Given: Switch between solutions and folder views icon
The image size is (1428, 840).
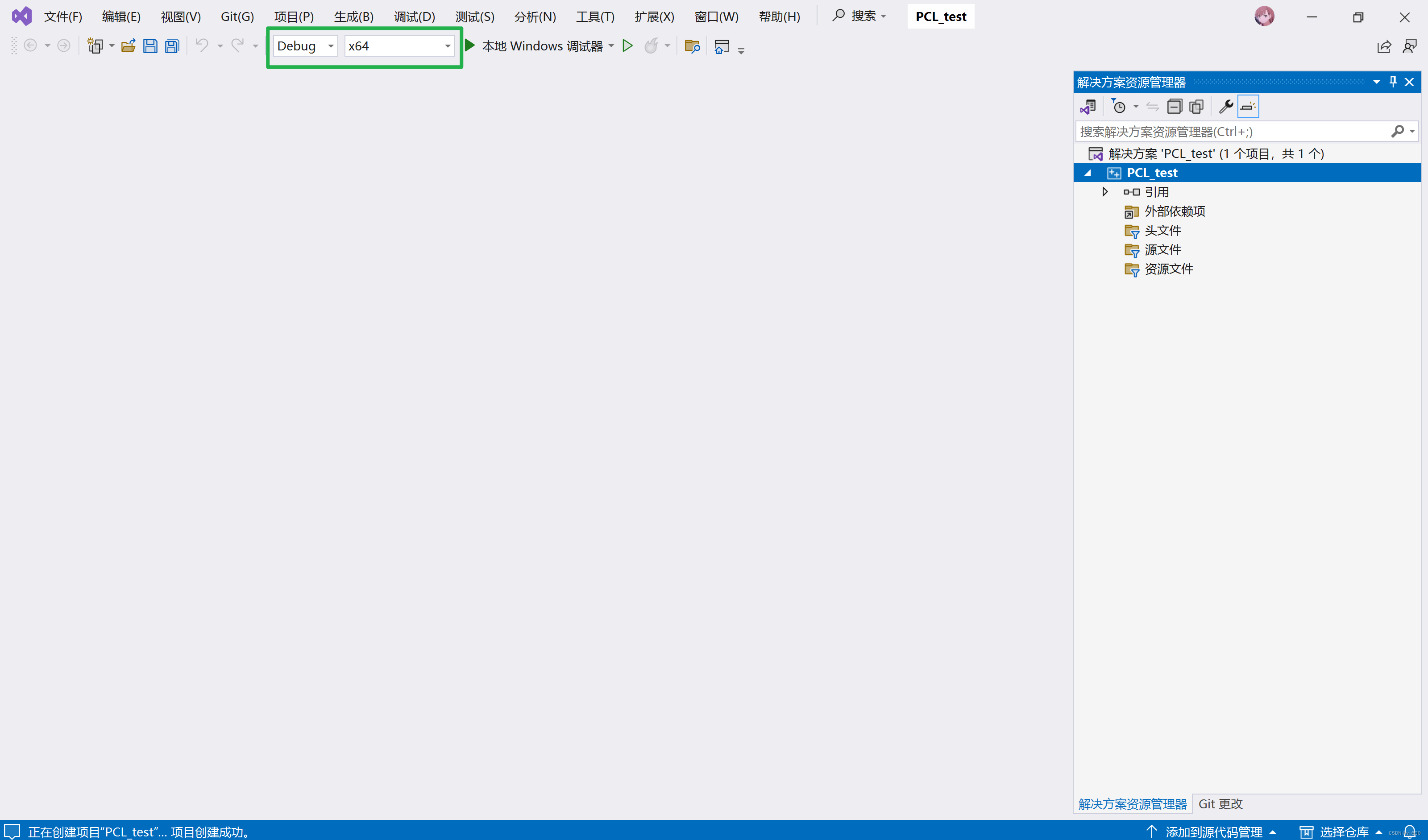Looking at the screenshot, I should 1088,107.
